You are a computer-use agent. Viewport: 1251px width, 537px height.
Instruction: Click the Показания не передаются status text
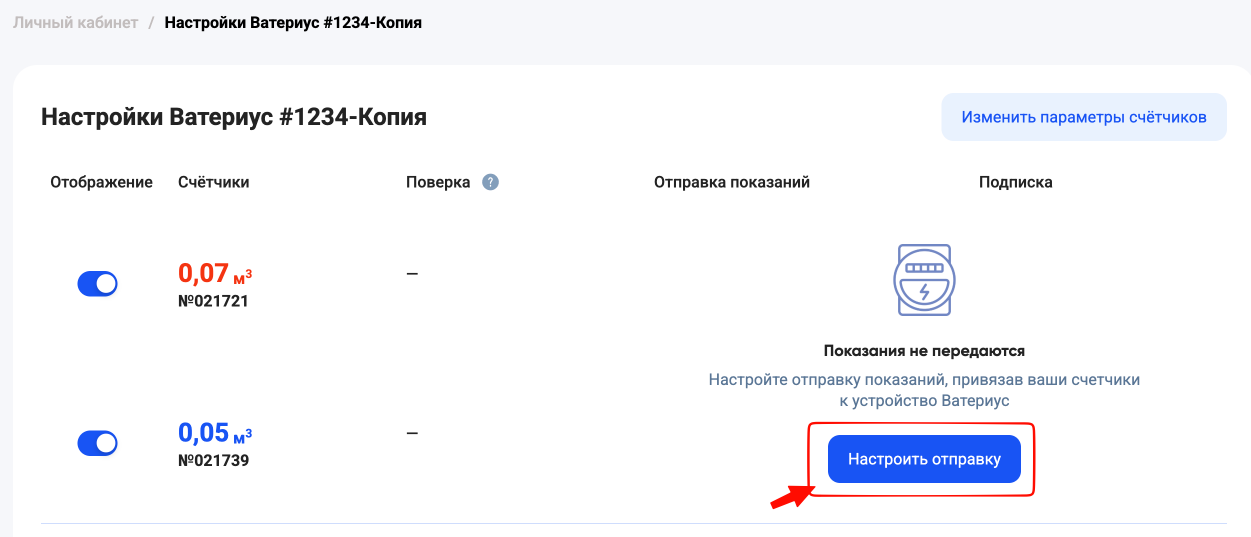924,351
